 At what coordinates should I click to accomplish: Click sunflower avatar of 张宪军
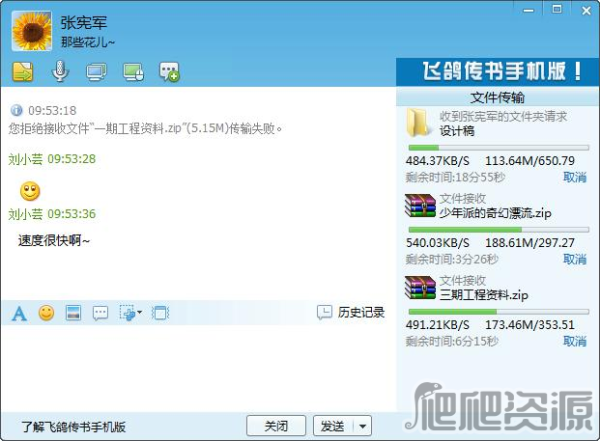[x=32, y=31]
